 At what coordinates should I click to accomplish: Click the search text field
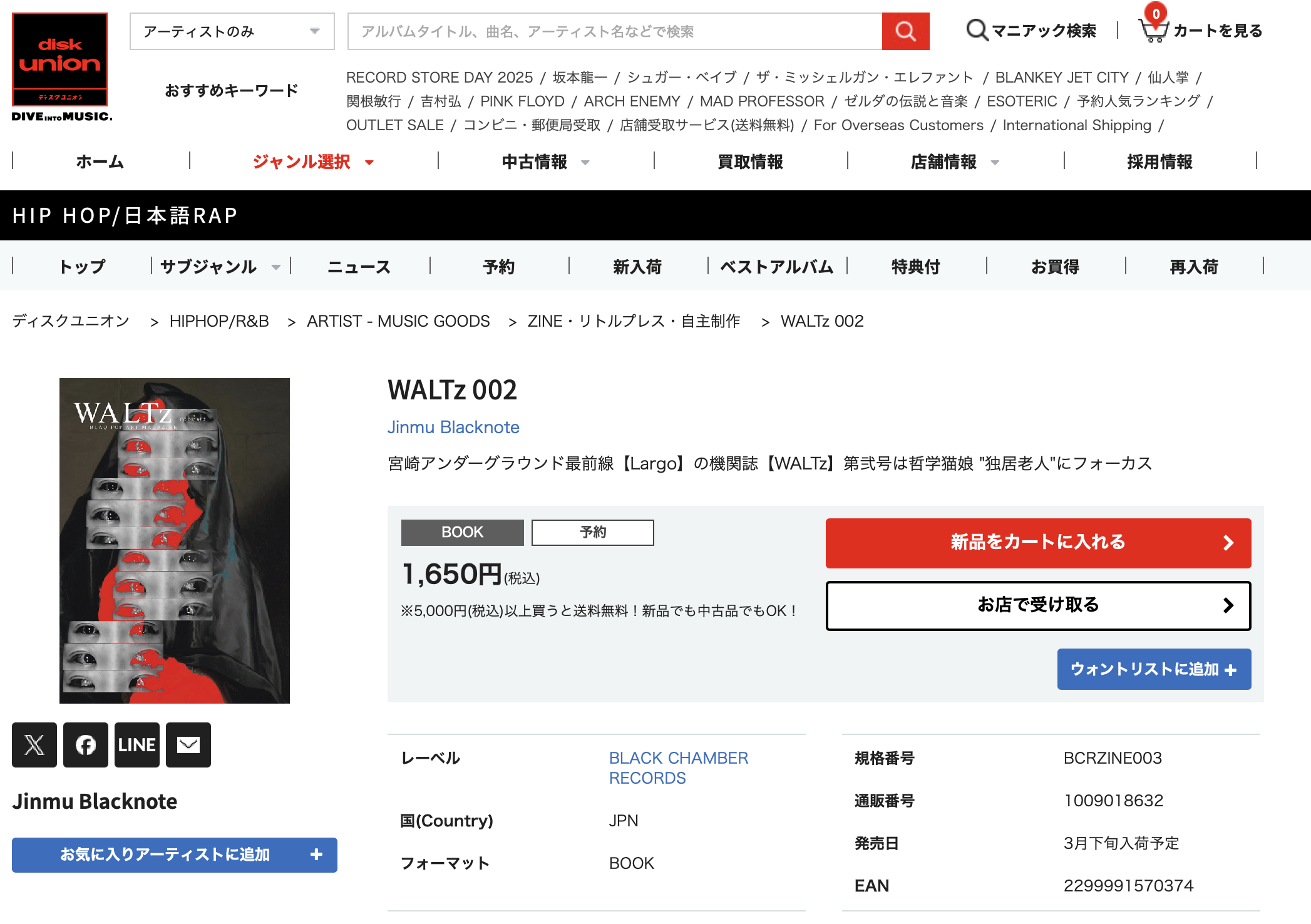tap(615, 31)
